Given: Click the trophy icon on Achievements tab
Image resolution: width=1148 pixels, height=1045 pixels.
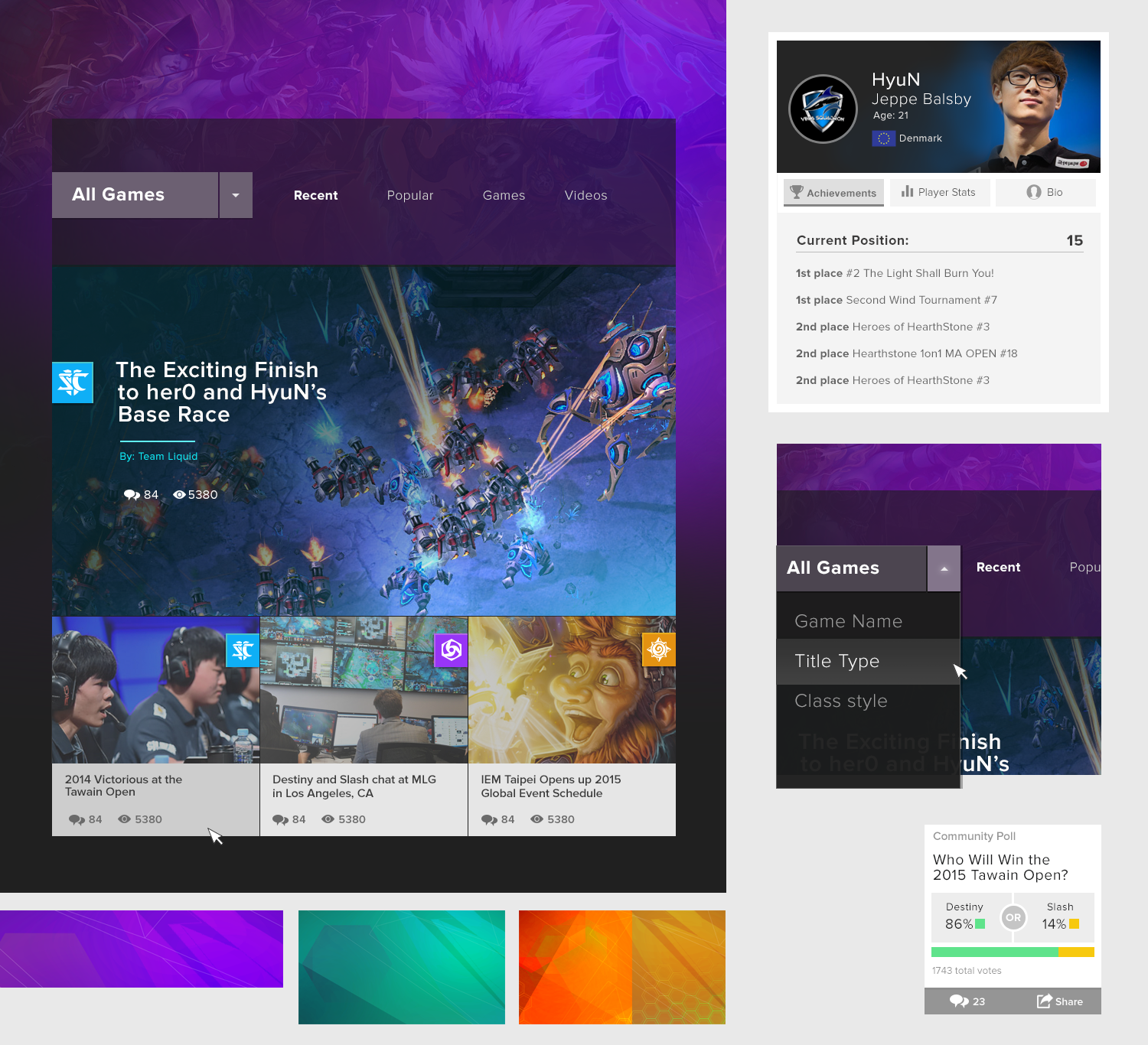Looking at the screenshot, I should pos(797,192).
